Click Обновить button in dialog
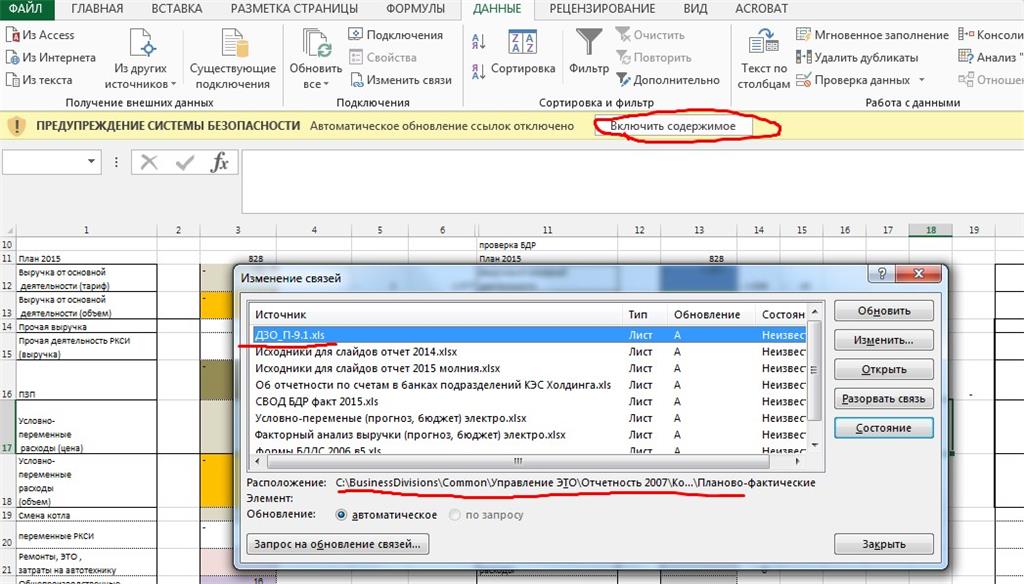Image resolution: width=1024 pixels, height=584 pixels. pos(884,311)
